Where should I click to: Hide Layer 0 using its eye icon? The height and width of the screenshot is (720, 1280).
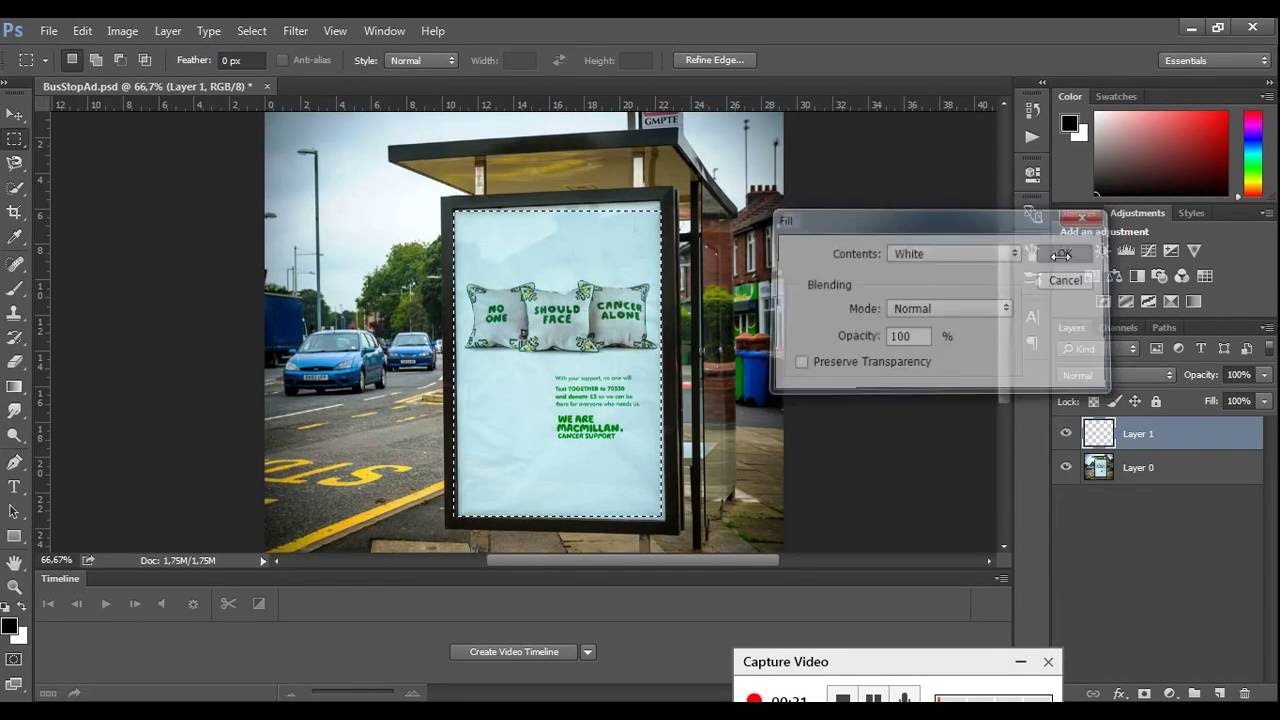click(1066, 467)
